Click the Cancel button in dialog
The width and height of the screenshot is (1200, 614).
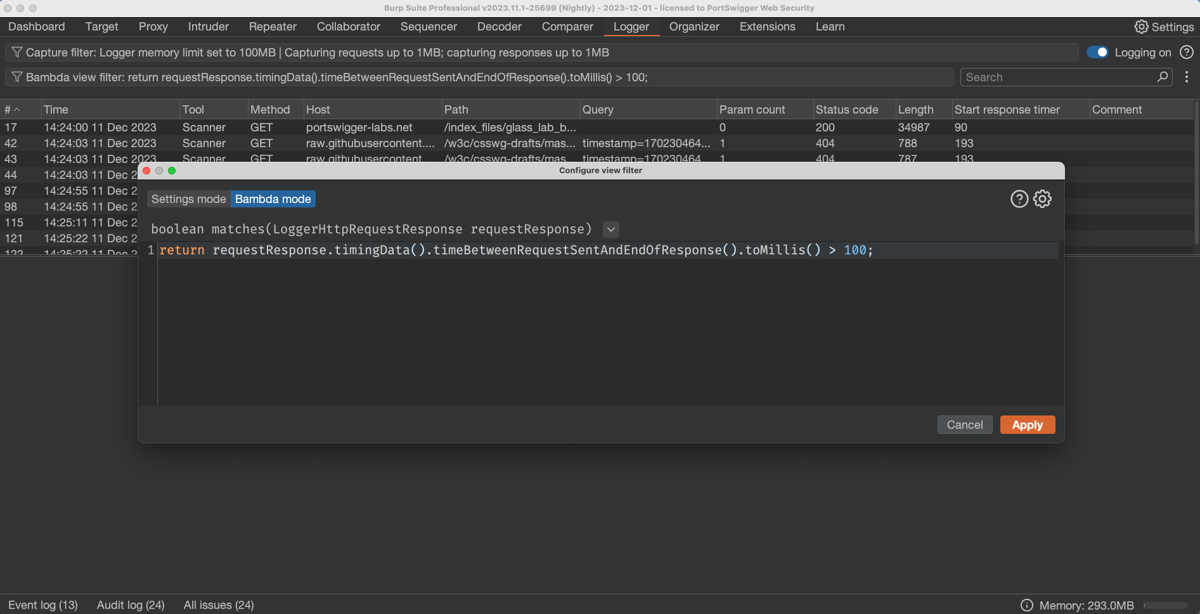(965, 425)
